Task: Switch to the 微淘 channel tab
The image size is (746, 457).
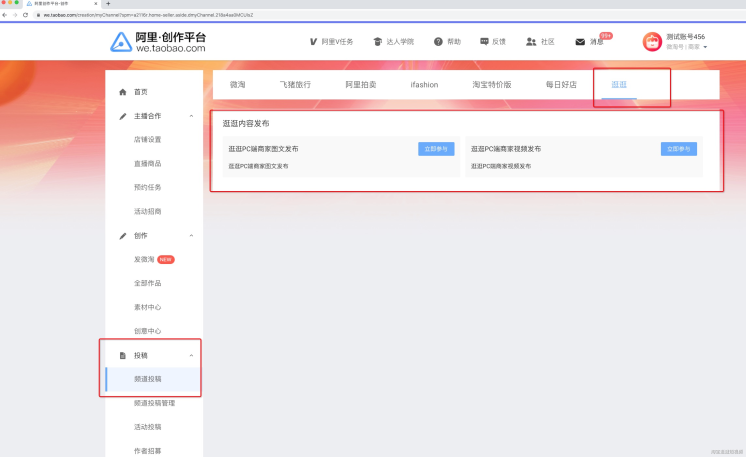Action: [x=238, y=85]
